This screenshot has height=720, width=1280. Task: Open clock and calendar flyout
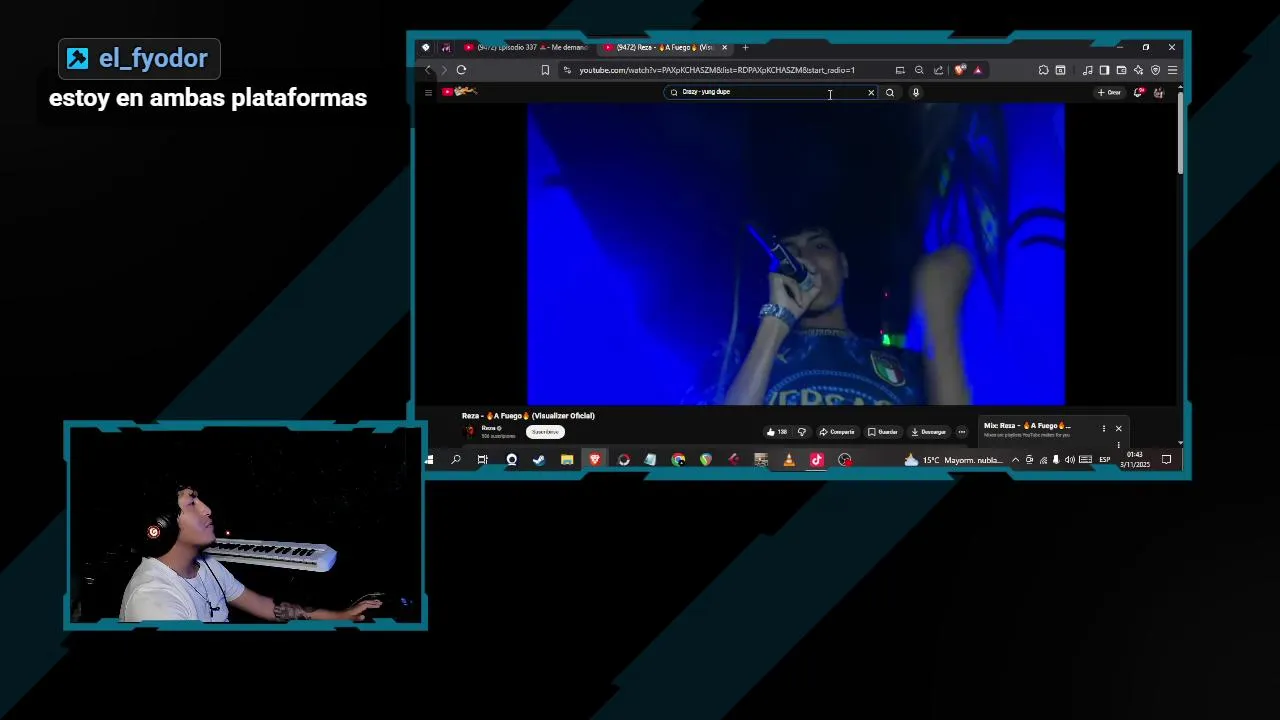point(1135,460)
